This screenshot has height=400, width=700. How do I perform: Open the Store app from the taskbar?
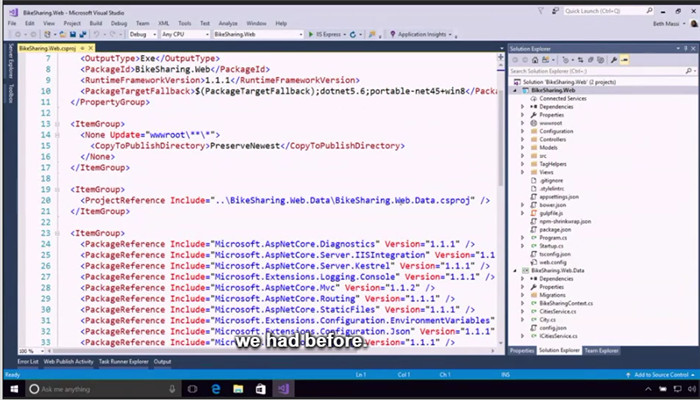click(x=261, y=389)
